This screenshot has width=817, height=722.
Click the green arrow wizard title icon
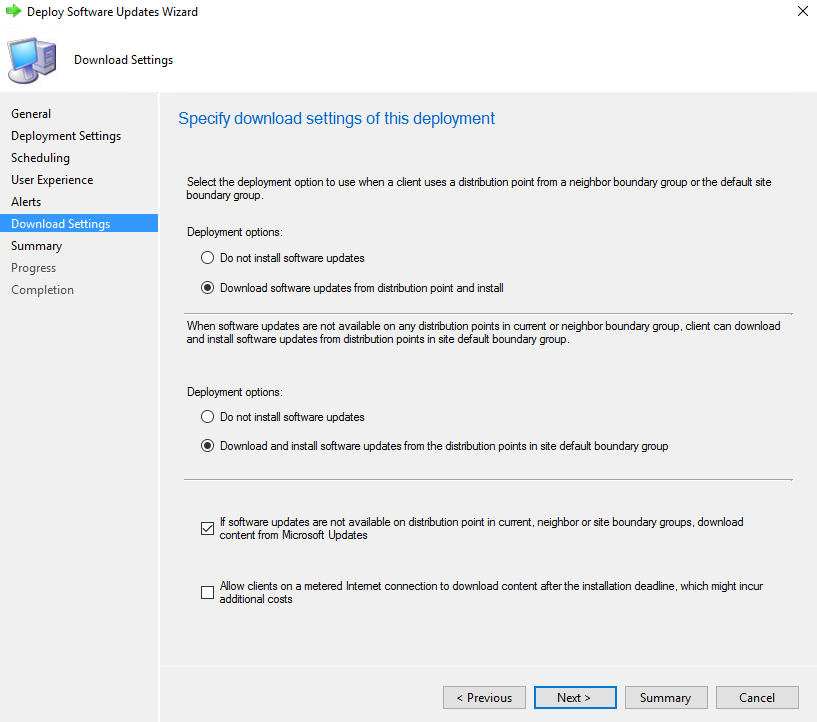point(14,12)
